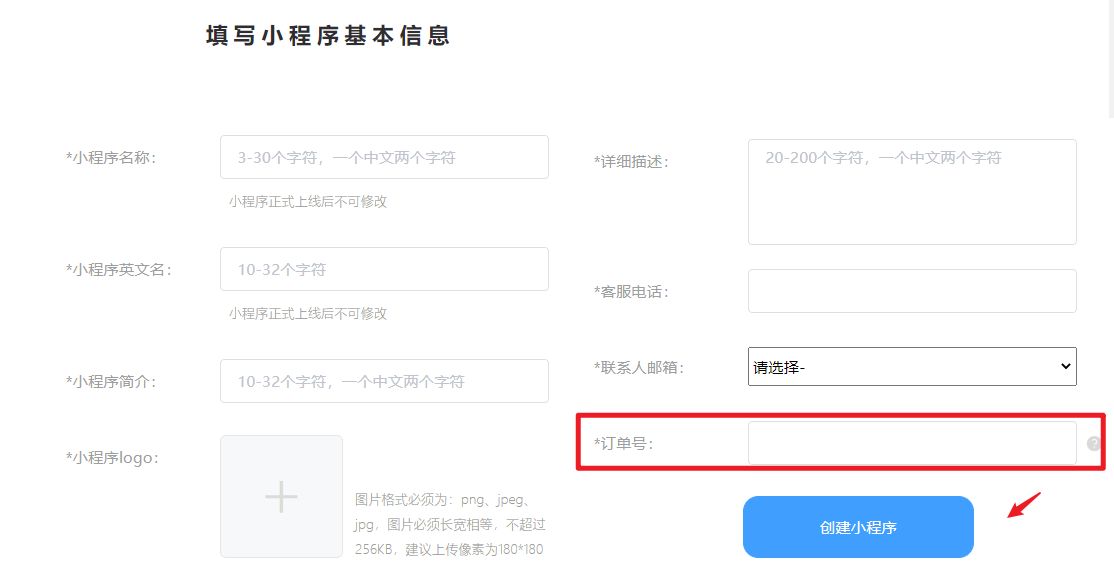Click into the 详细描述 text area
This screenshot has width=1114, height=580.
point(912,192)
